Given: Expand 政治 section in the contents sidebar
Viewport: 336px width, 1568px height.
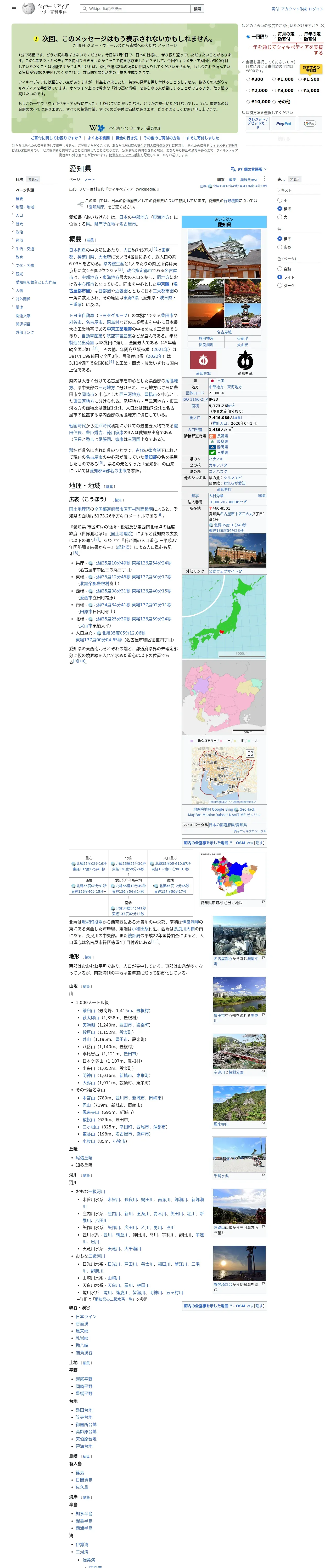Looking at the screenshot, I should pyautogui.click(x=12, y=232).
